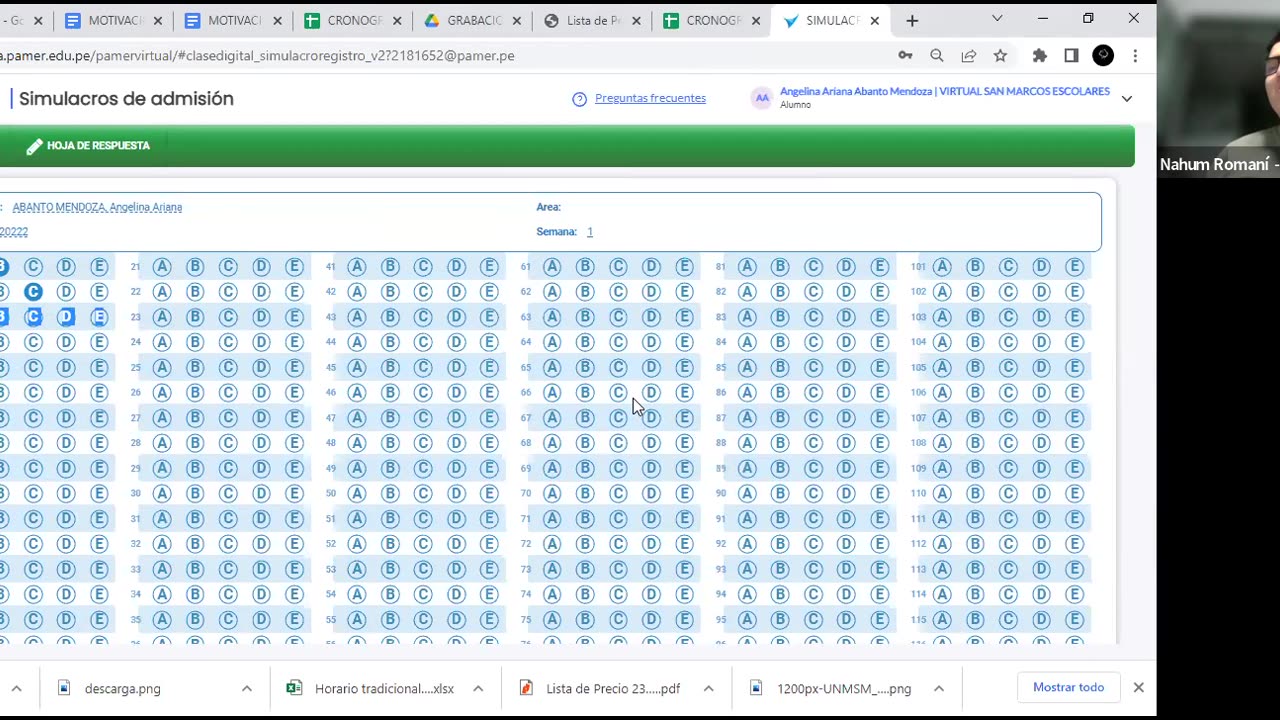1280x720 pixels.
Task: Close the downloads bar with X
Action: [x=1138, y=687]
